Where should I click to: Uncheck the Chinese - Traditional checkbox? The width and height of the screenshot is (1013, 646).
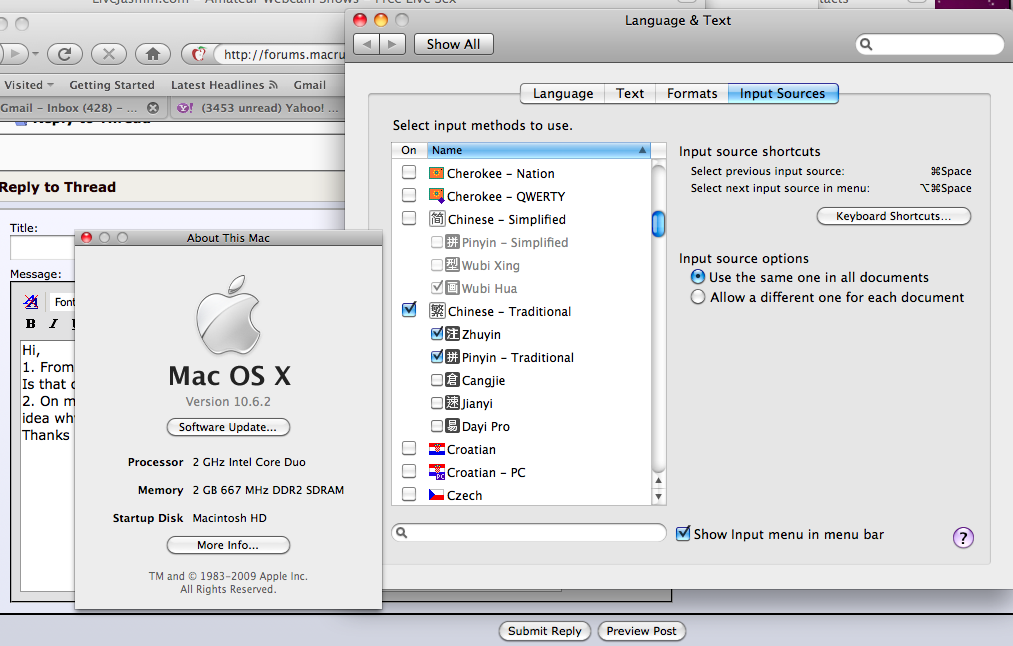point(409,309)
